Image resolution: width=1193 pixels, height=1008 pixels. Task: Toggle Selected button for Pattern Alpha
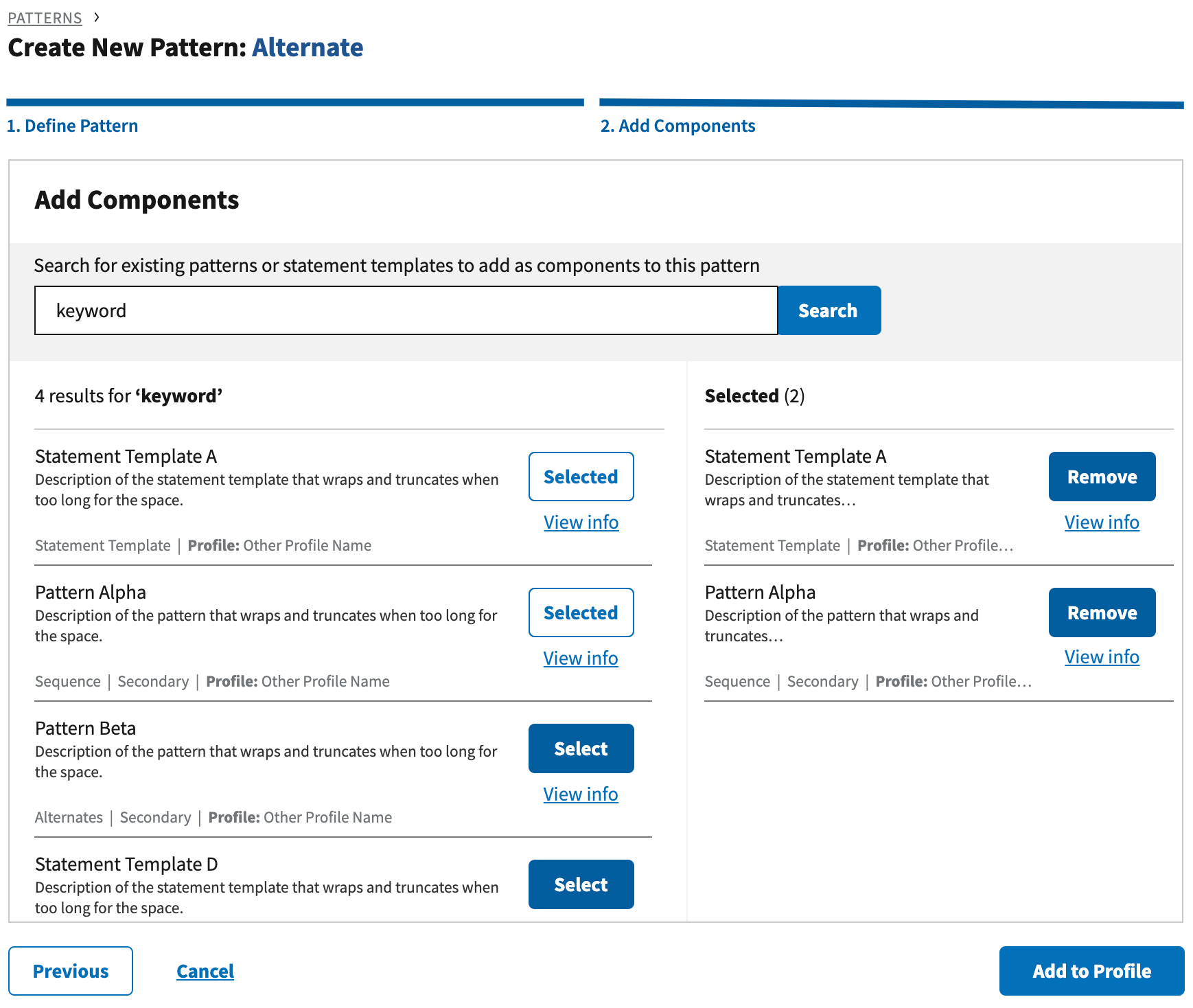[x=581, y=612]
